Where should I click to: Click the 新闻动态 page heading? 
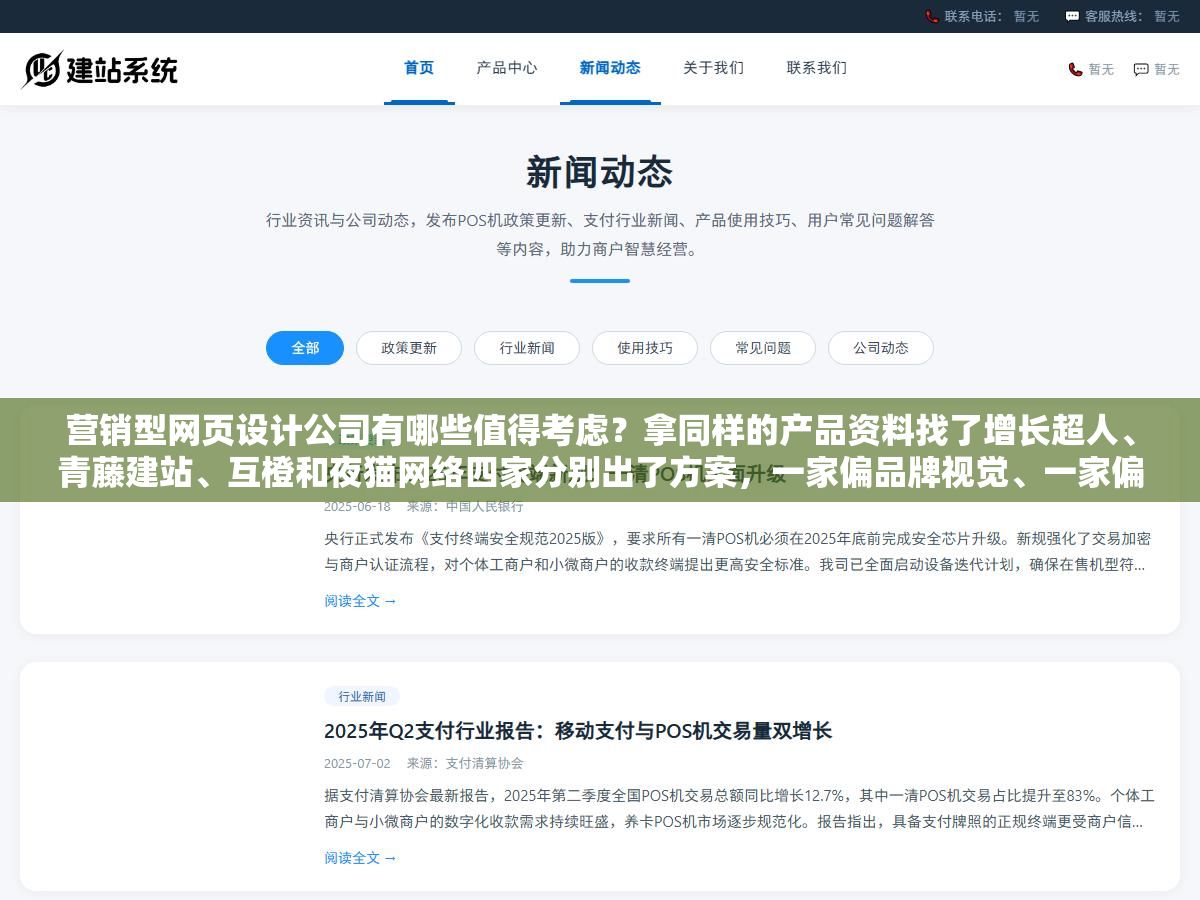(x=600, y=173)
